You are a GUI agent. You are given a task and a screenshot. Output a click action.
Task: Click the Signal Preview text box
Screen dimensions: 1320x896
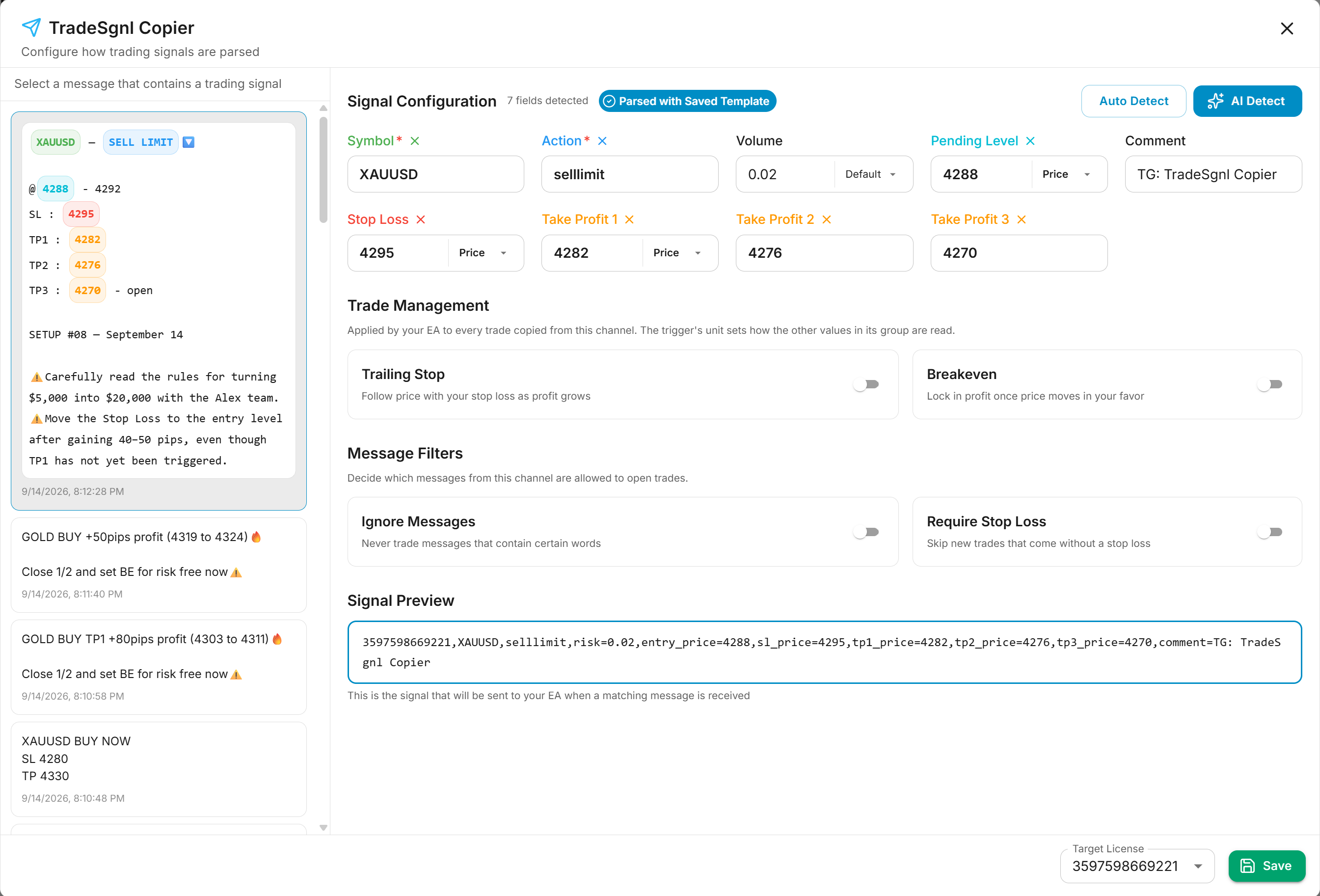(x=824, y=652)
